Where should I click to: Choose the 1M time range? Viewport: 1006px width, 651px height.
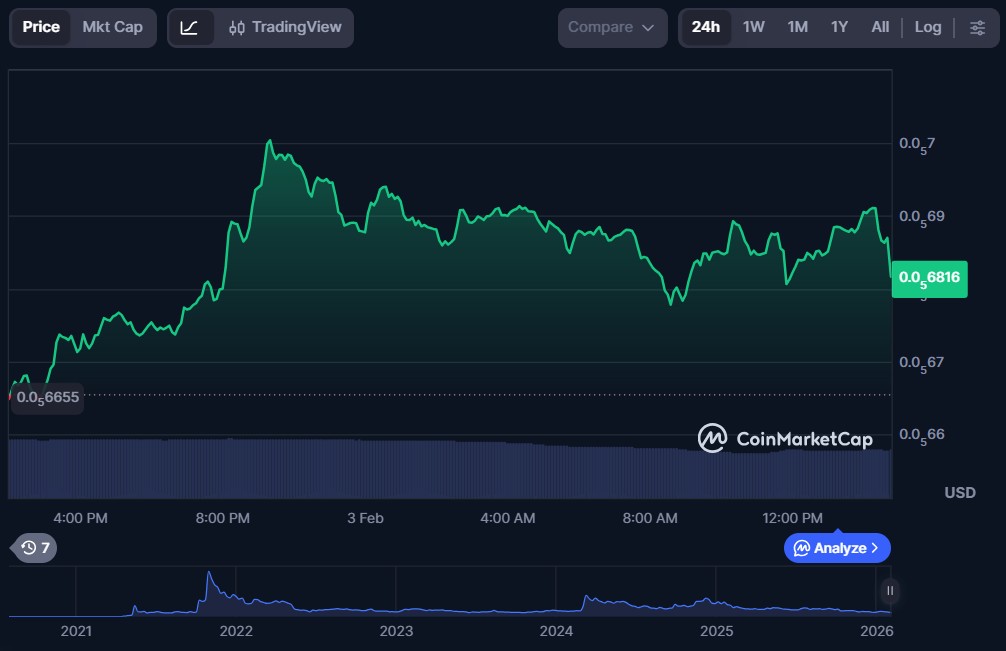pyautogui.click(x=797, y=27)
